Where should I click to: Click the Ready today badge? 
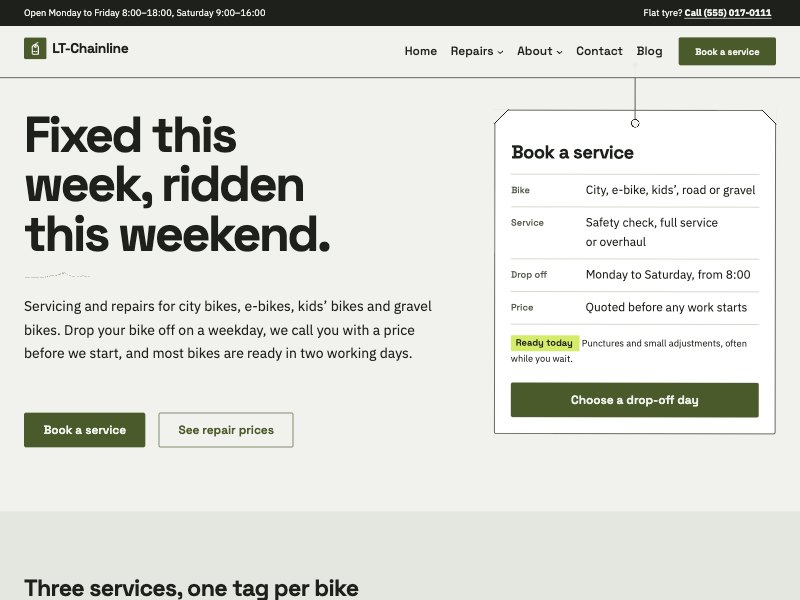(x=544, y=343)
